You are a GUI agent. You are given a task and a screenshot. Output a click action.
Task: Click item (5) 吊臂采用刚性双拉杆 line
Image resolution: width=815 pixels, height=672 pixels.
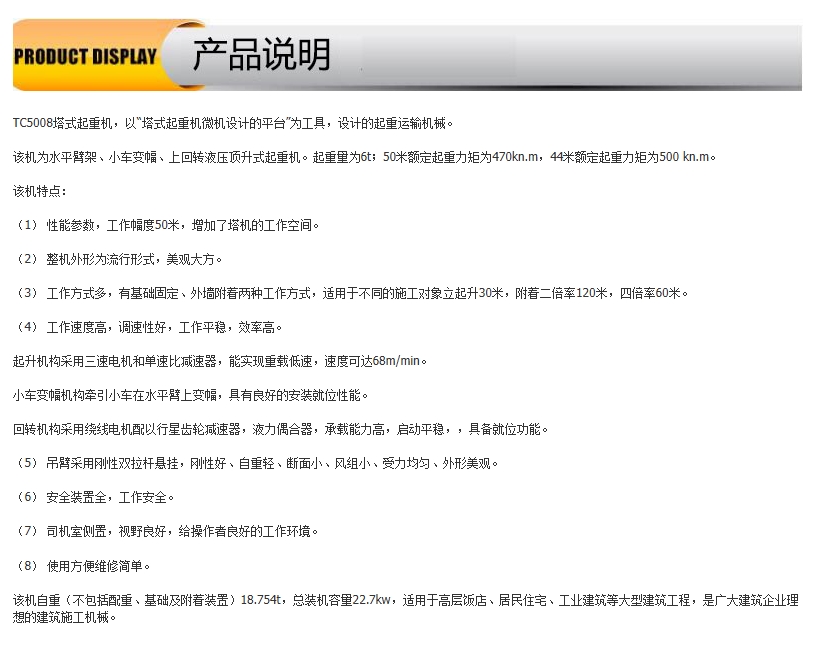pyautogui.click(x=257, y=463)
